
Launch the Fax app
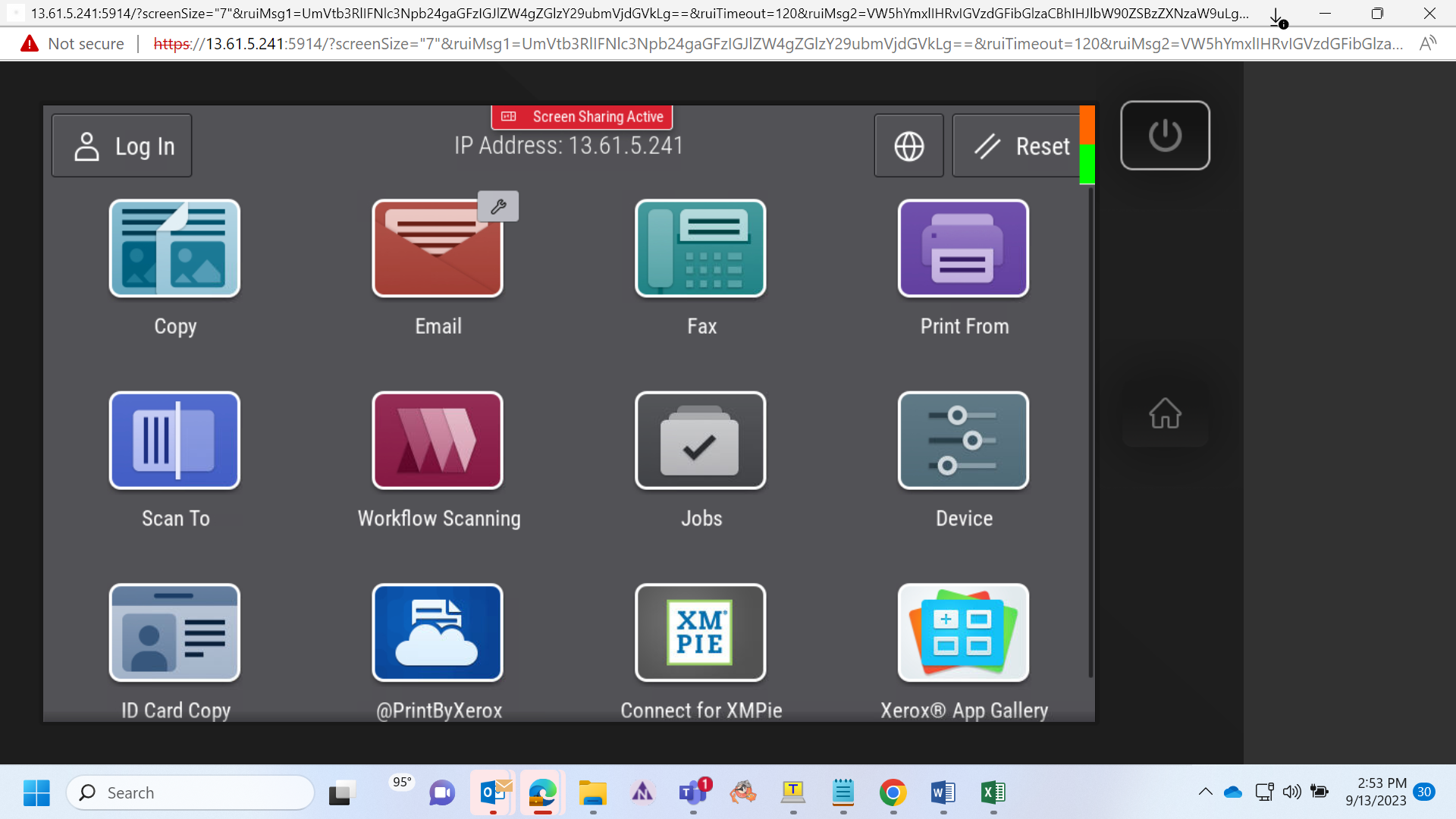(701, 248)
